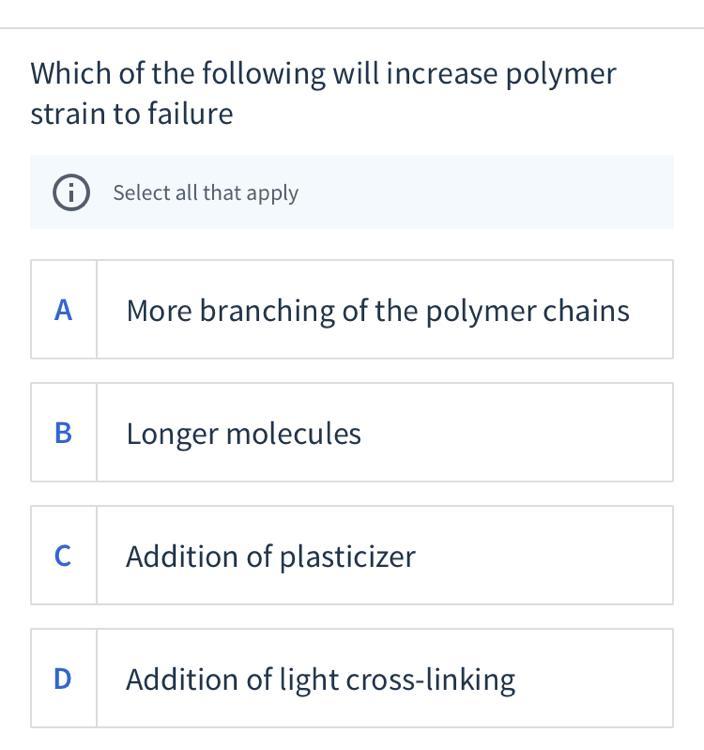Select the 'Longer molecules' answer
The image size is (704, 750).
pyautogui.click(x=243, y=434)
